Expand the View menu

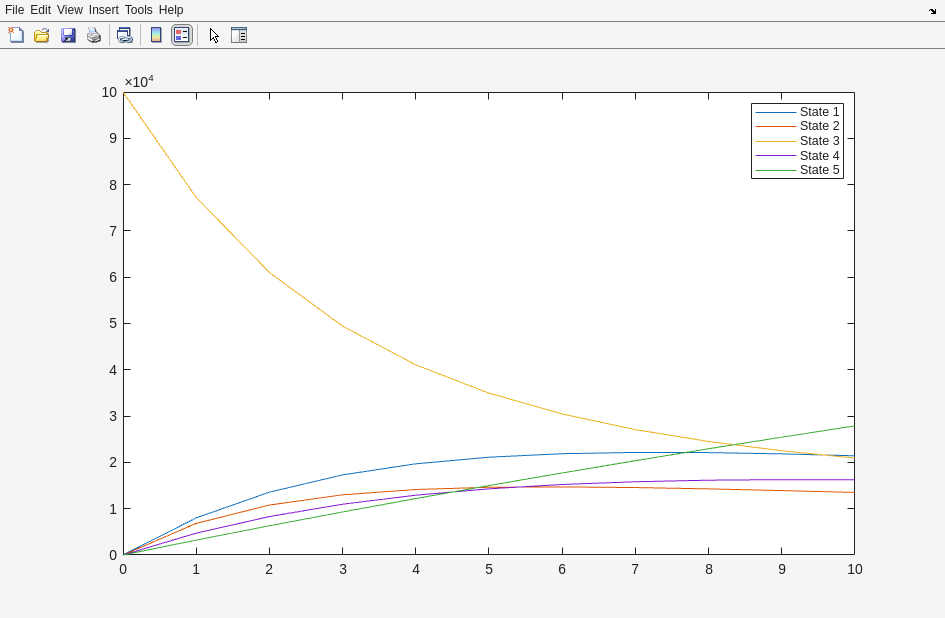click(70, 10)
